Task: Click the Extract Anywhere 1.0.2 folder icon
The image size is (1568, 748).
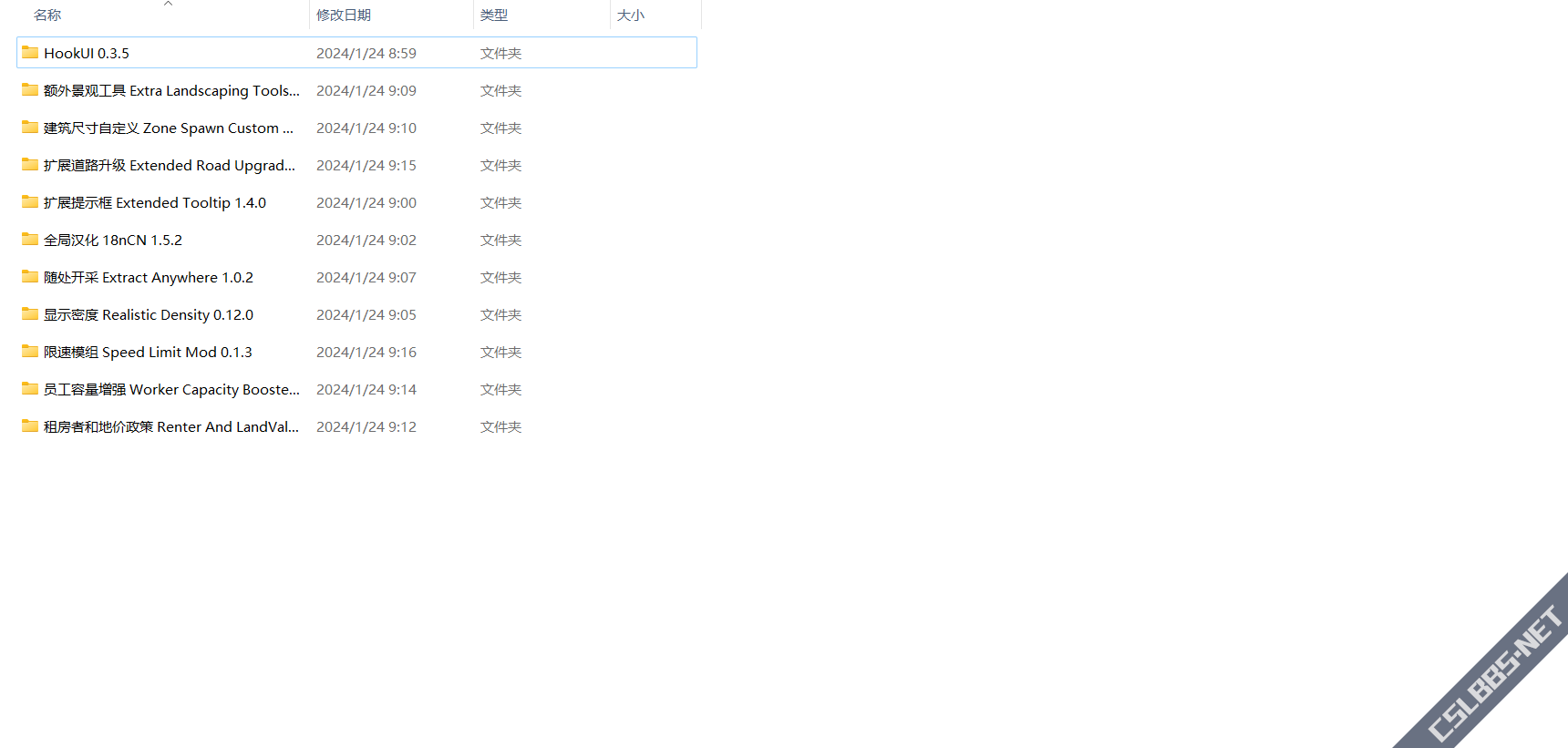Action: pos(30,277)
